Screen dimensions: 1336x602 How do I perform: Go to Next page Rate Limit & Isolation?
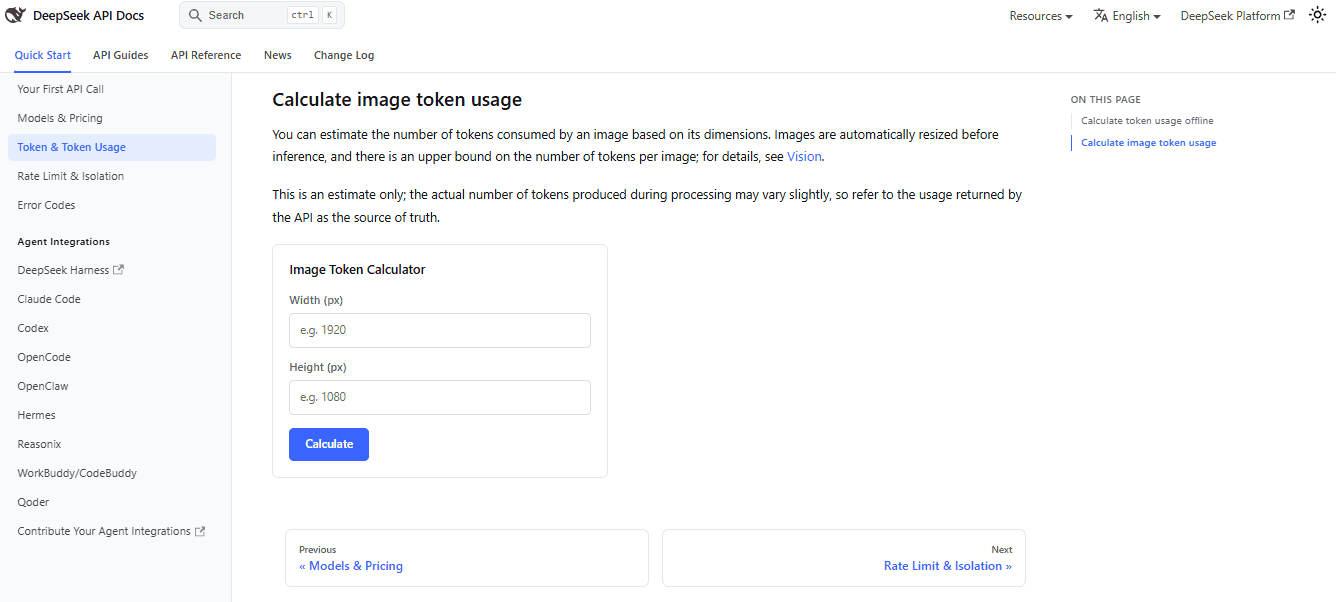(x=844, y=558)
